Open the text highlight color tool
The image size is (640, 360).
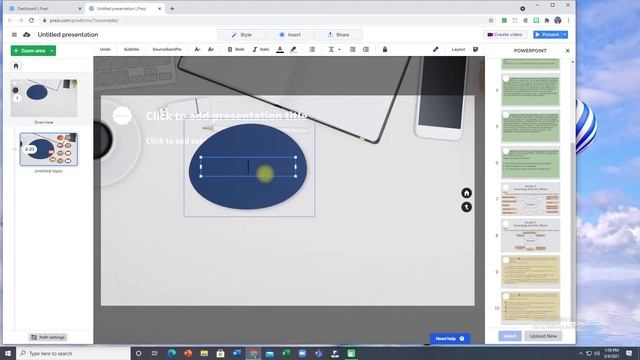point(293,49)
